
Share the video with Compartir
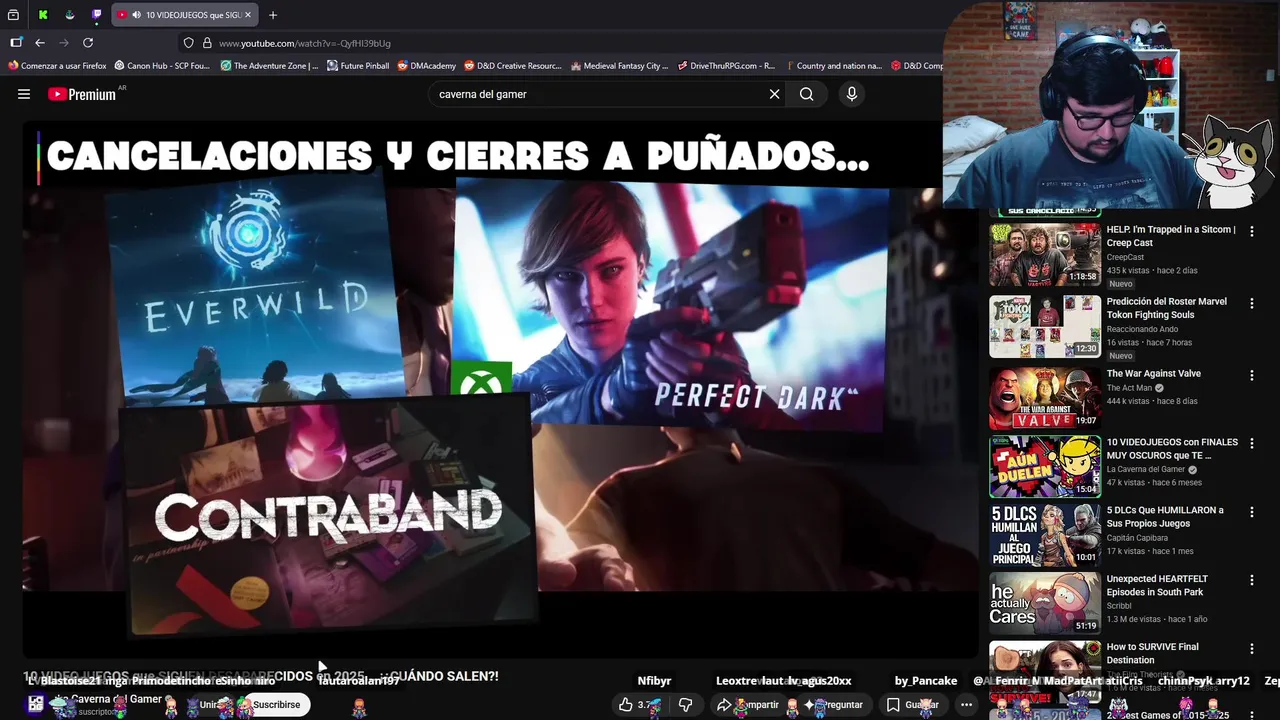pos(748,705)
